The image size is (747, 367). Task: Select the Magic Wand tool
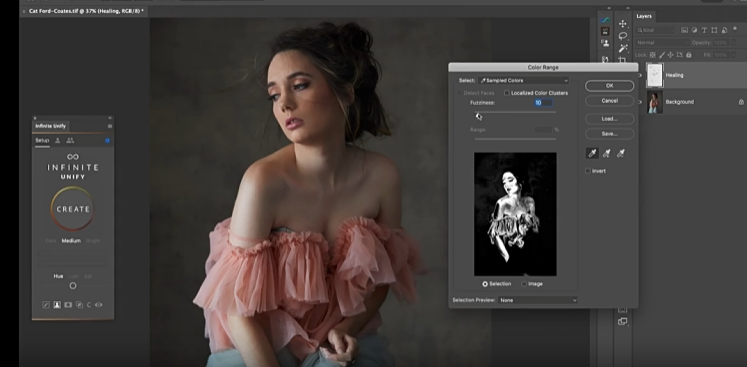[x=622, y=48]
